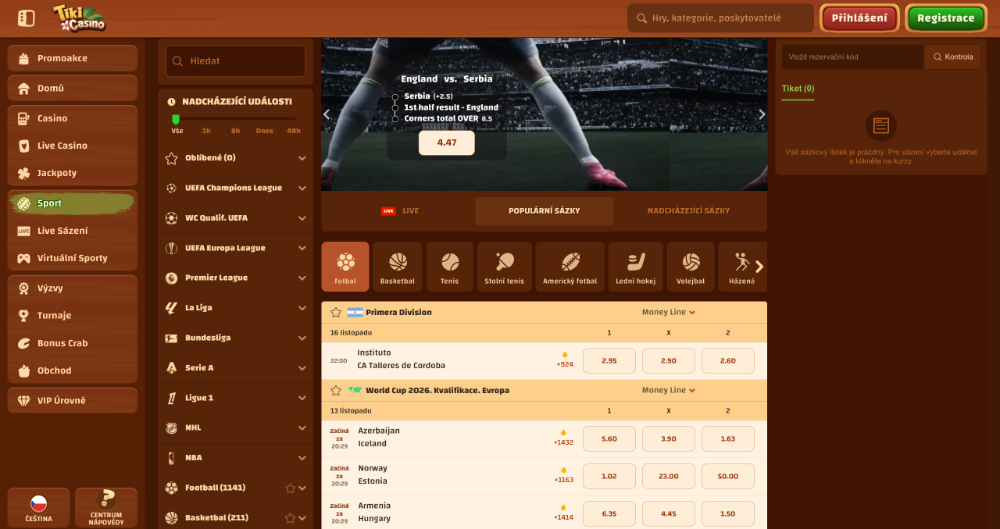The image size is (1000, 529).
Task: Pick draw odds 23.00 for Norway vs Estonia
Action: point(668,477)
